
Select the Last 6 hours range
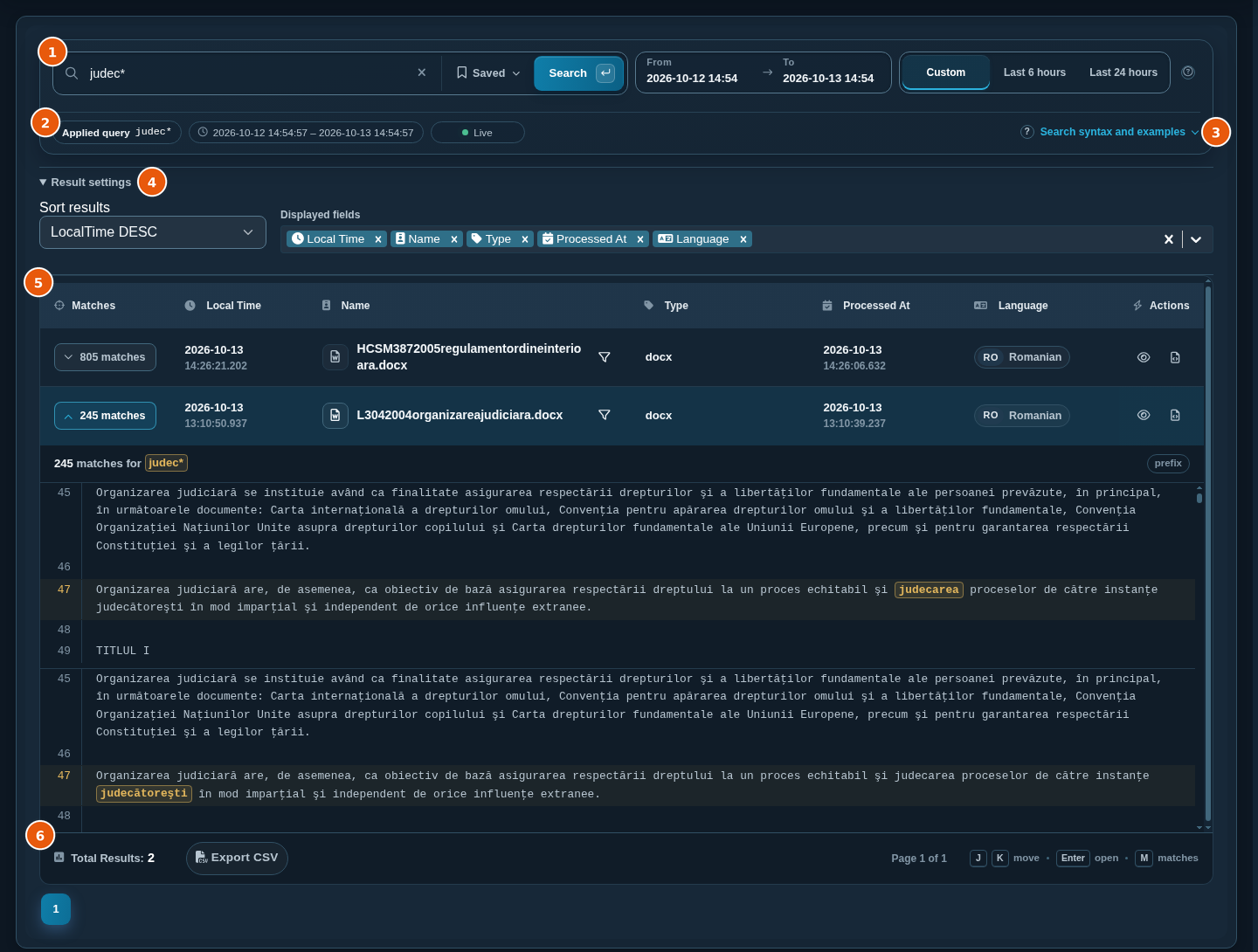click(x=1034, y=72)
